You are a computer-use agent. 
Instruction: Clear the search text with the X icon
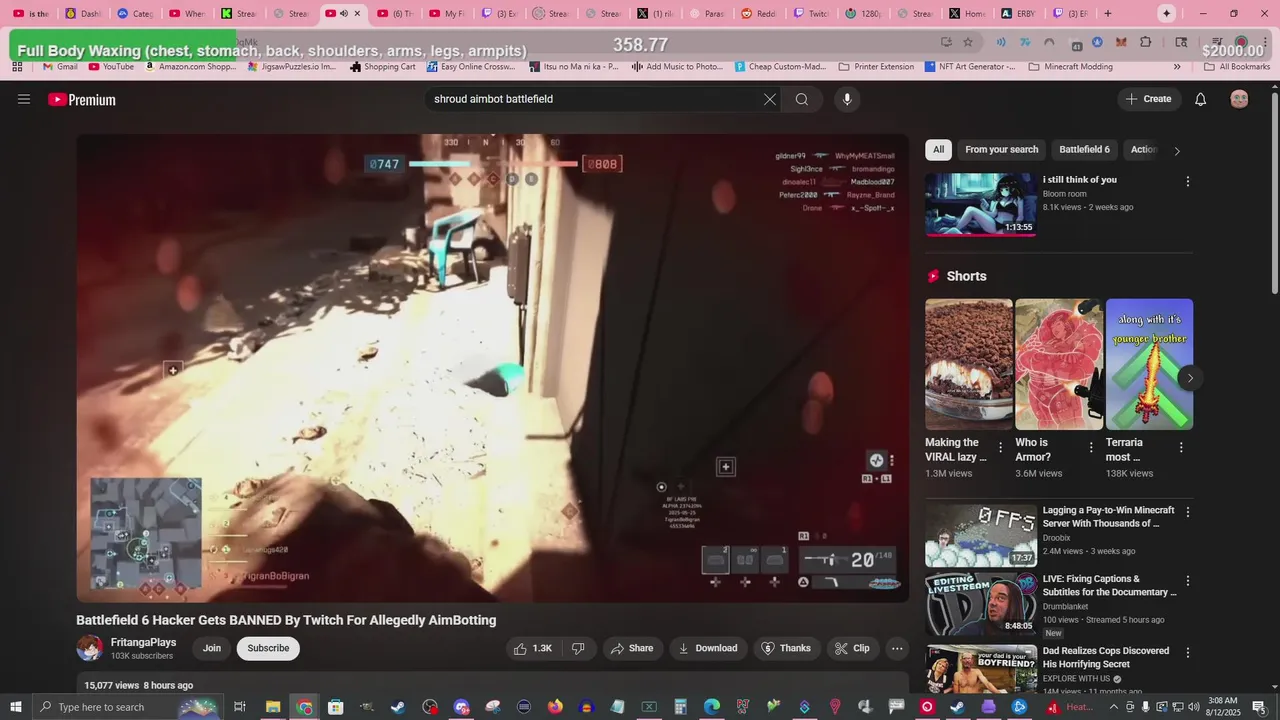pyautogui.click(x=769, y=99)
